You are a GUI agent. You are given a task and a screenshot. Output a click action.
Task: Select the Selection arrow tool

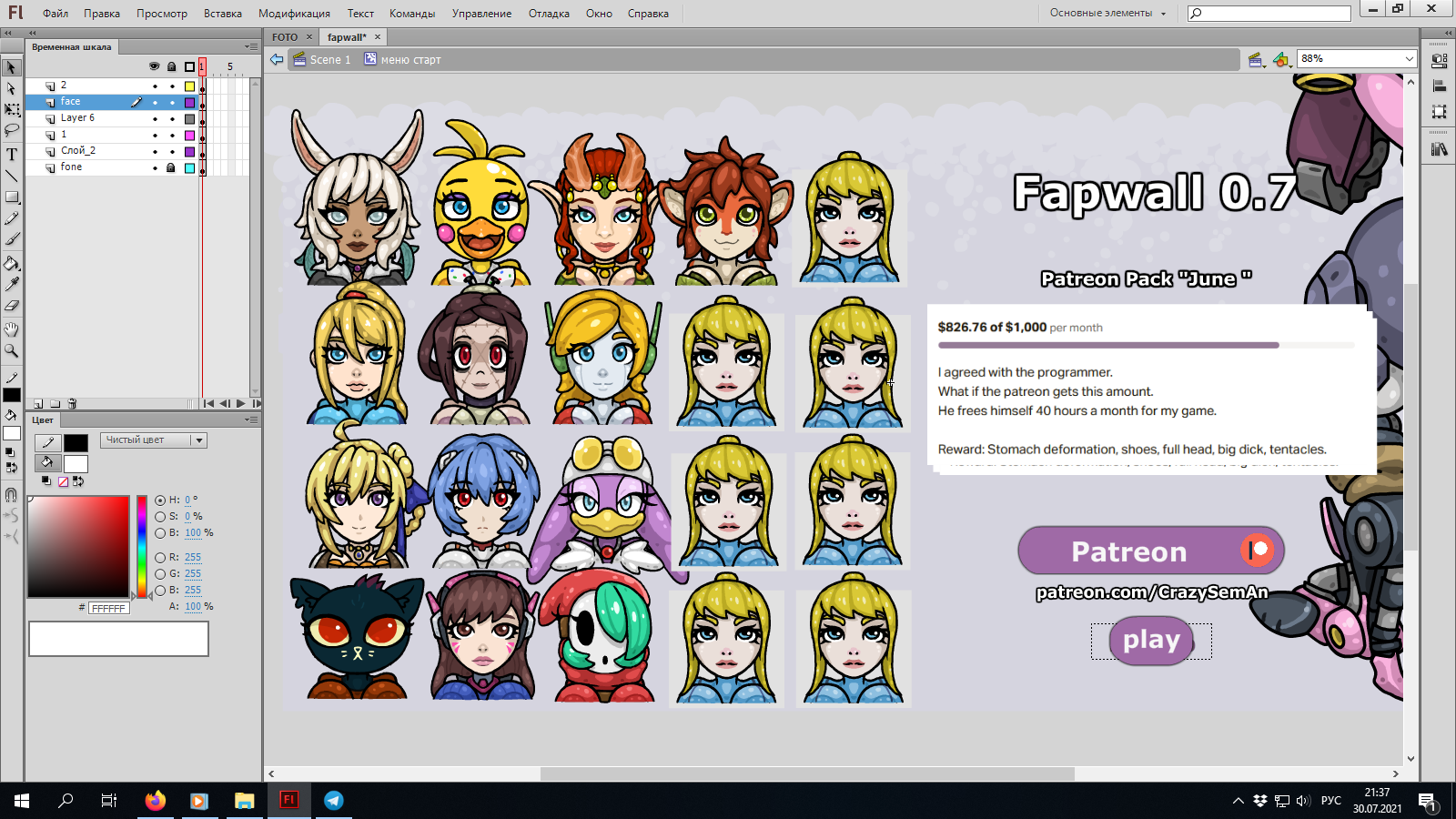11,67
